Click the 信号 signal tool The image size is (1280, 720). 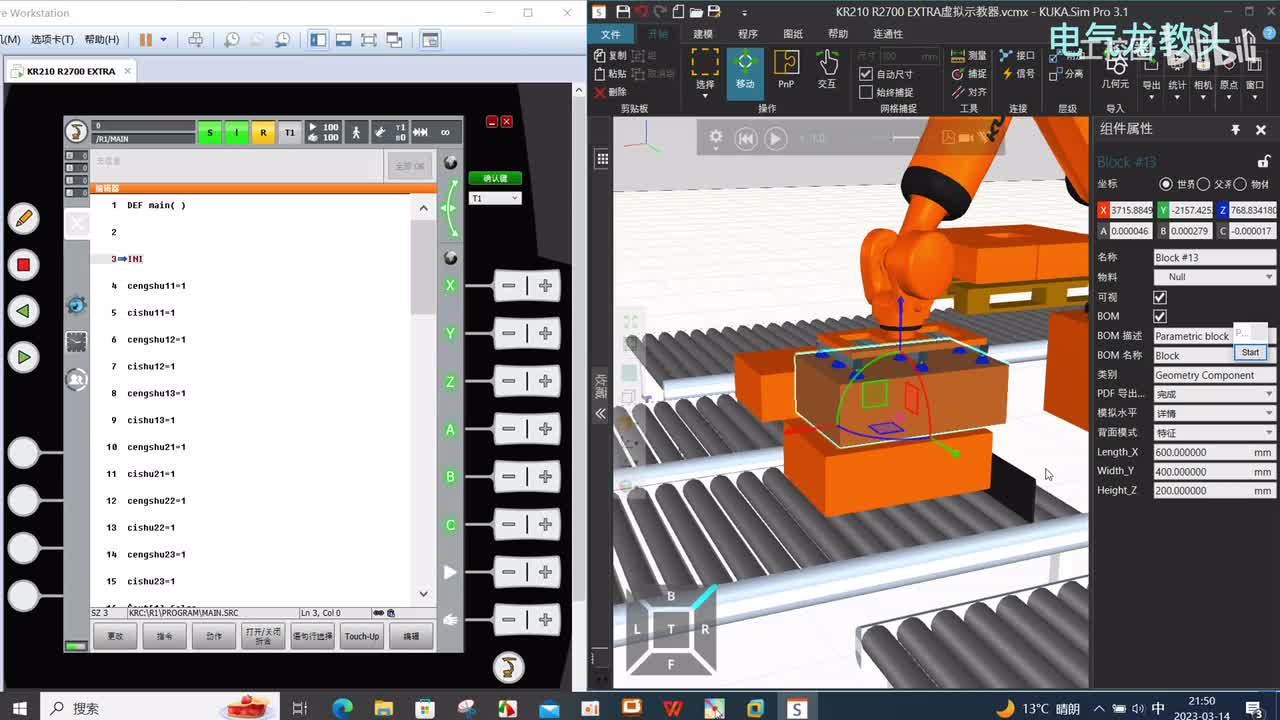click(1017, 74)
